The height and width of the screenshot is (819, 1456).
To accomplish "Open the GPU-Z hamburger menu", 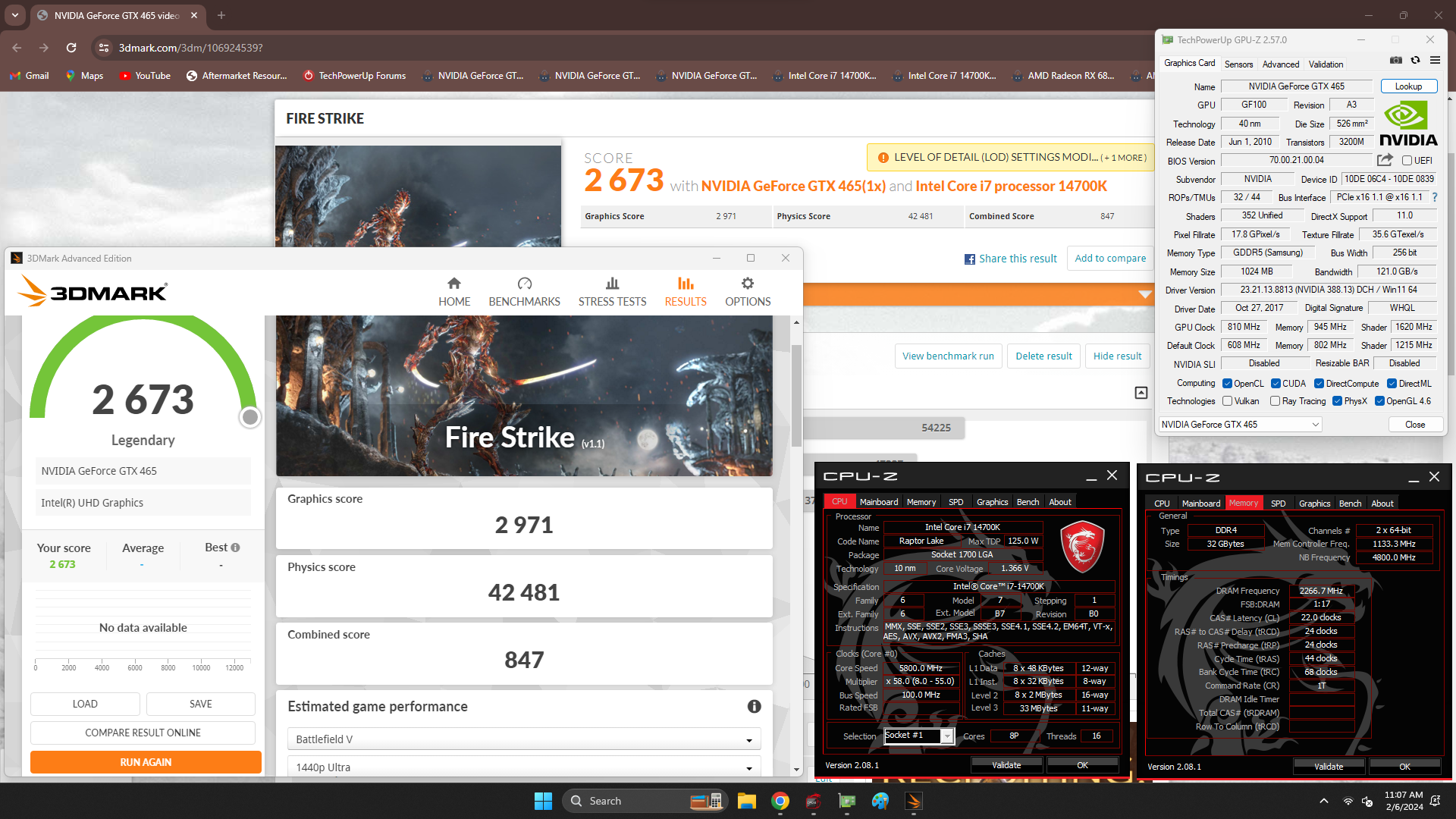I will coord(1435,60).
